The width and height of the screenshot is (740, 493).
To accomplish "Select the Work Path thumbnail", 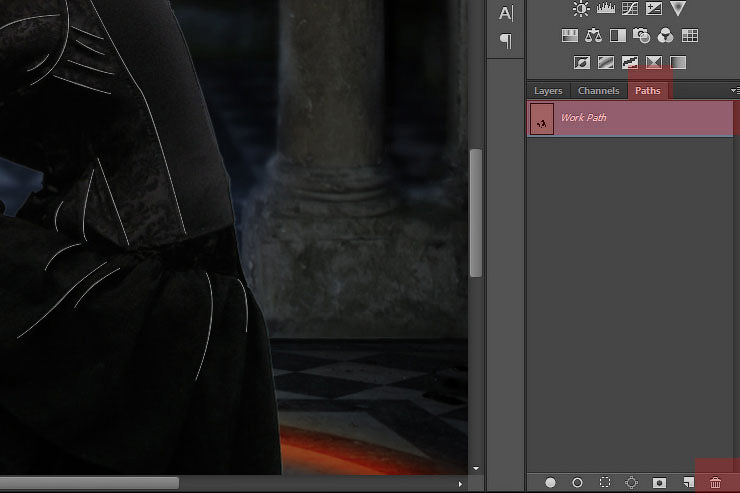I will 541,119.
